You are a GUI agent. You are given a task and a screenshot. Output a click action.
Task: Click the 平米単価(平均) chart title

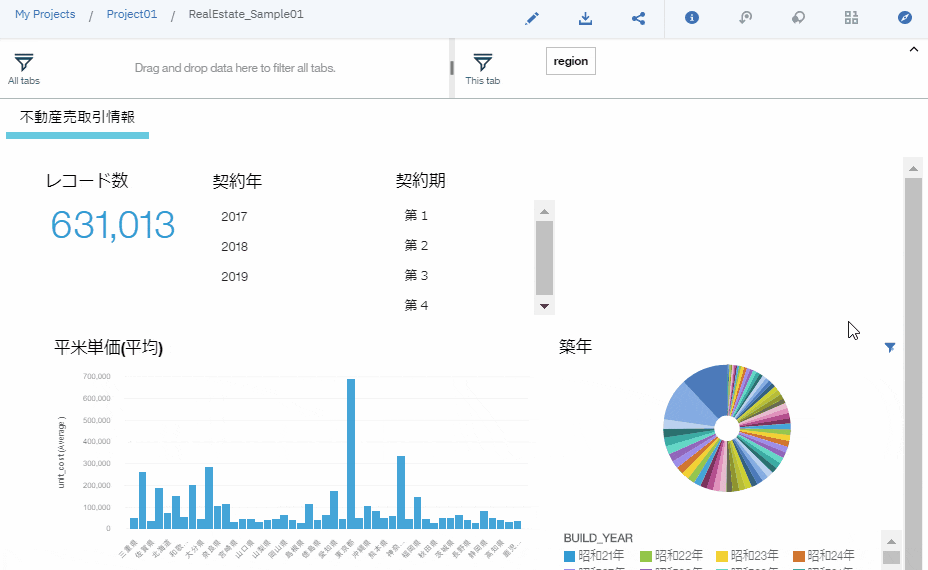tap(108, 347)
